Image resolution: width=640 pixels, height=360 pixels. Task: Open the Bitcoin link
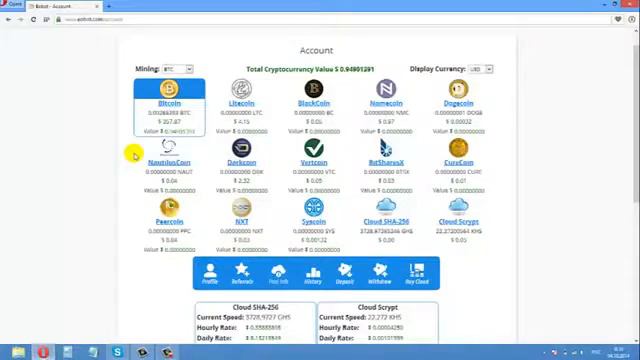point(169,103)
